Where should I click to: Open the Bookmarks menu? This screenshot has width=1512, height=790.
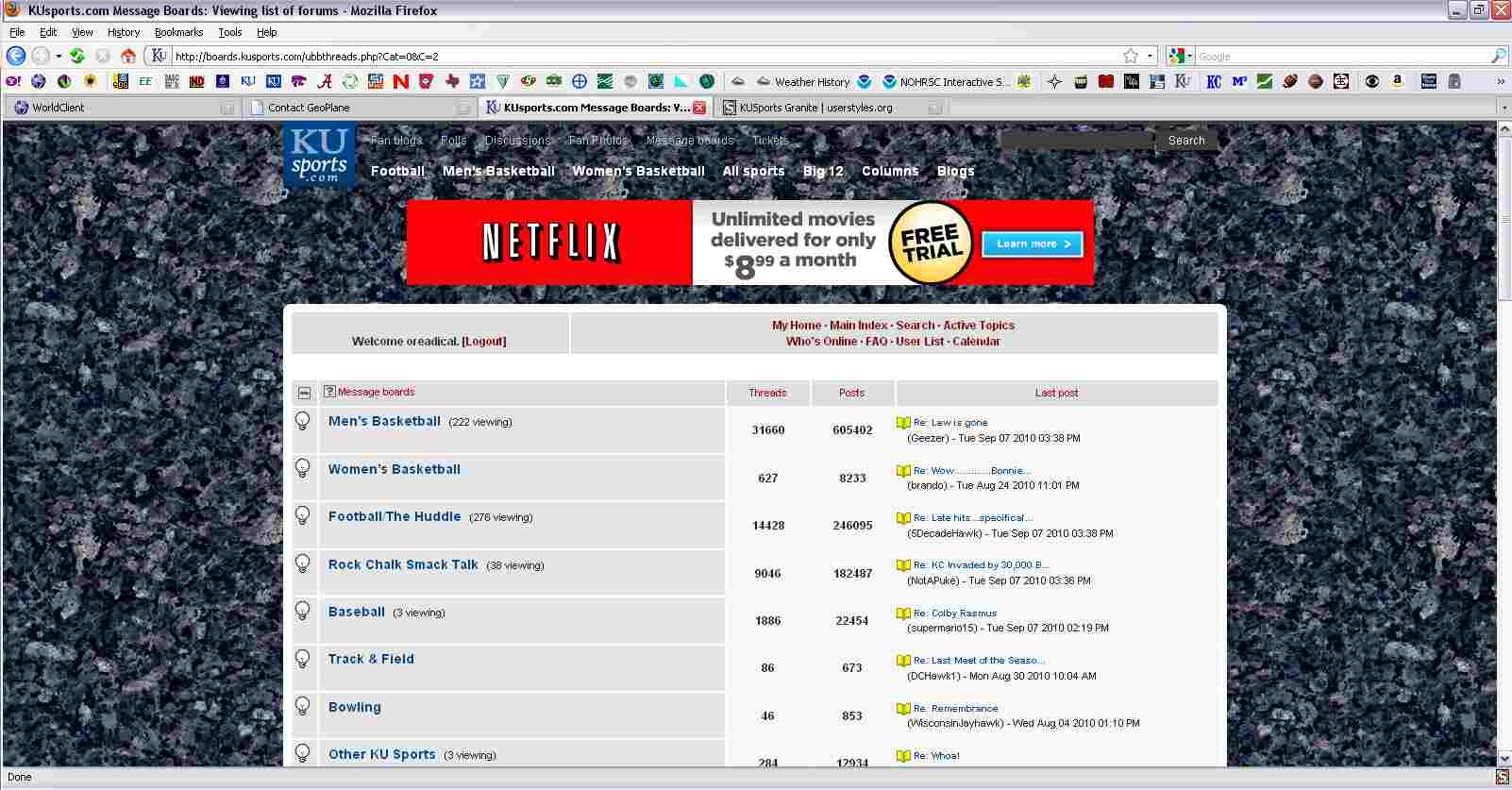click(179, 32)
